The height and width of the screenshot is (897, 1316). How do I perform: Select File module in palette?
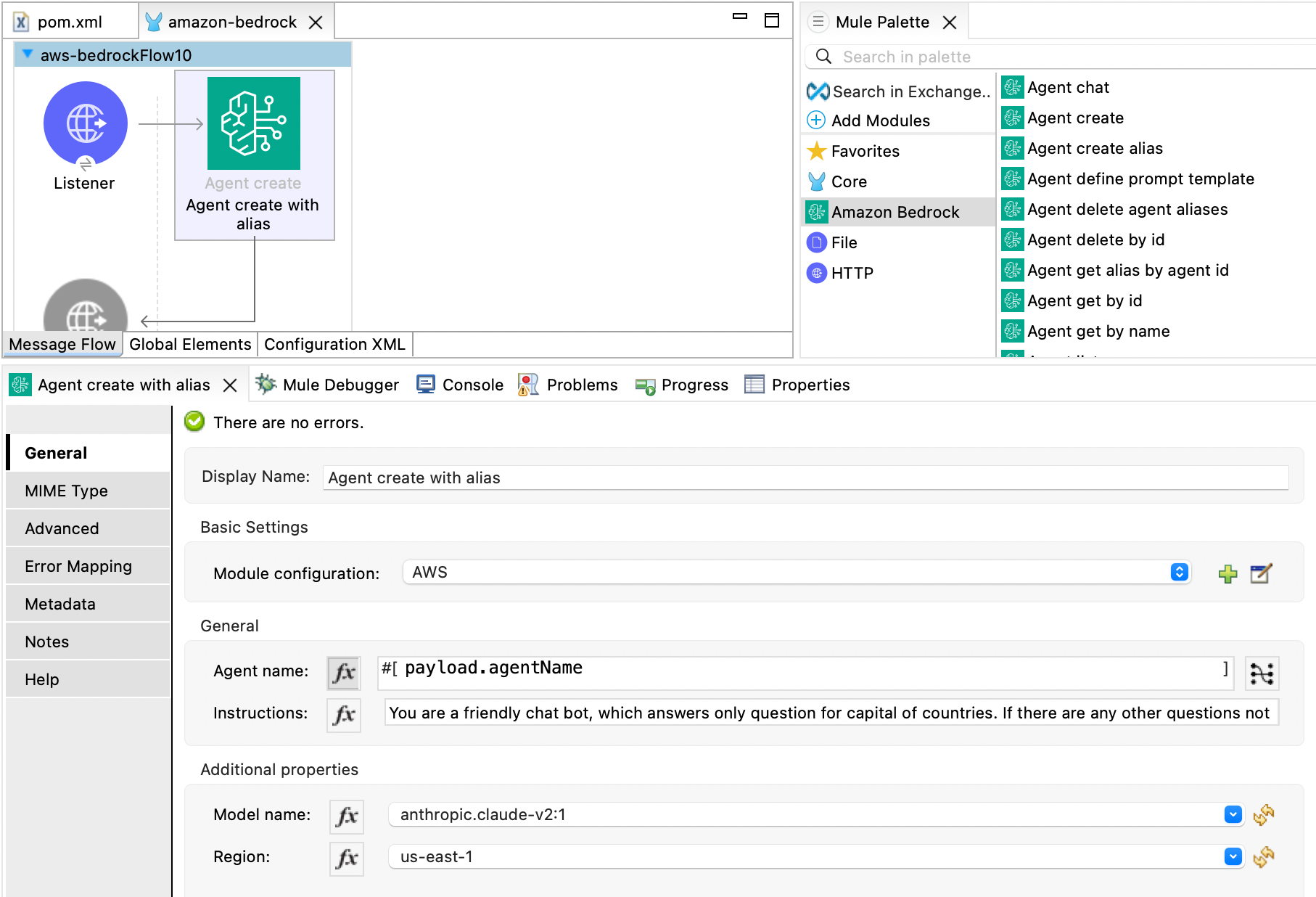pyautogui.click(x=833, y=242)
